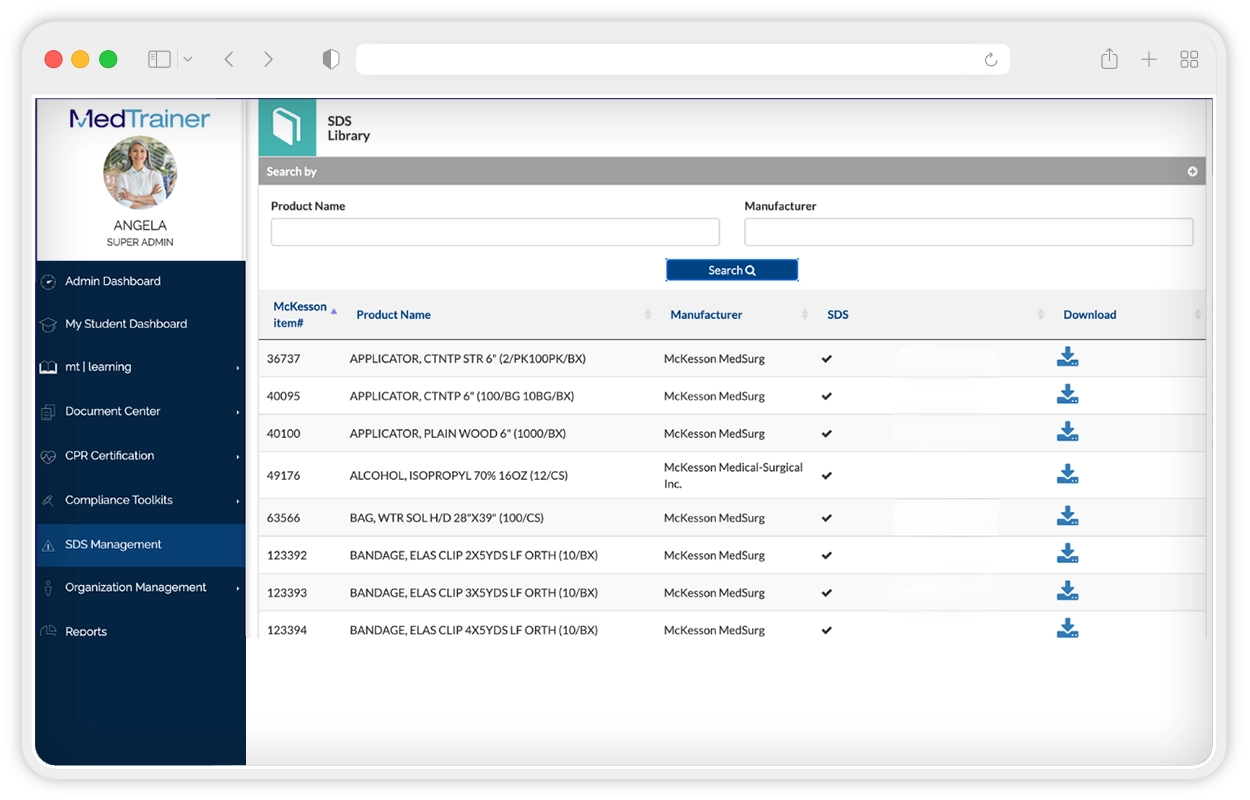This screenshot has width=1250, height=800.
Task: Open browser share icon
Action: tap(1109, 60)
